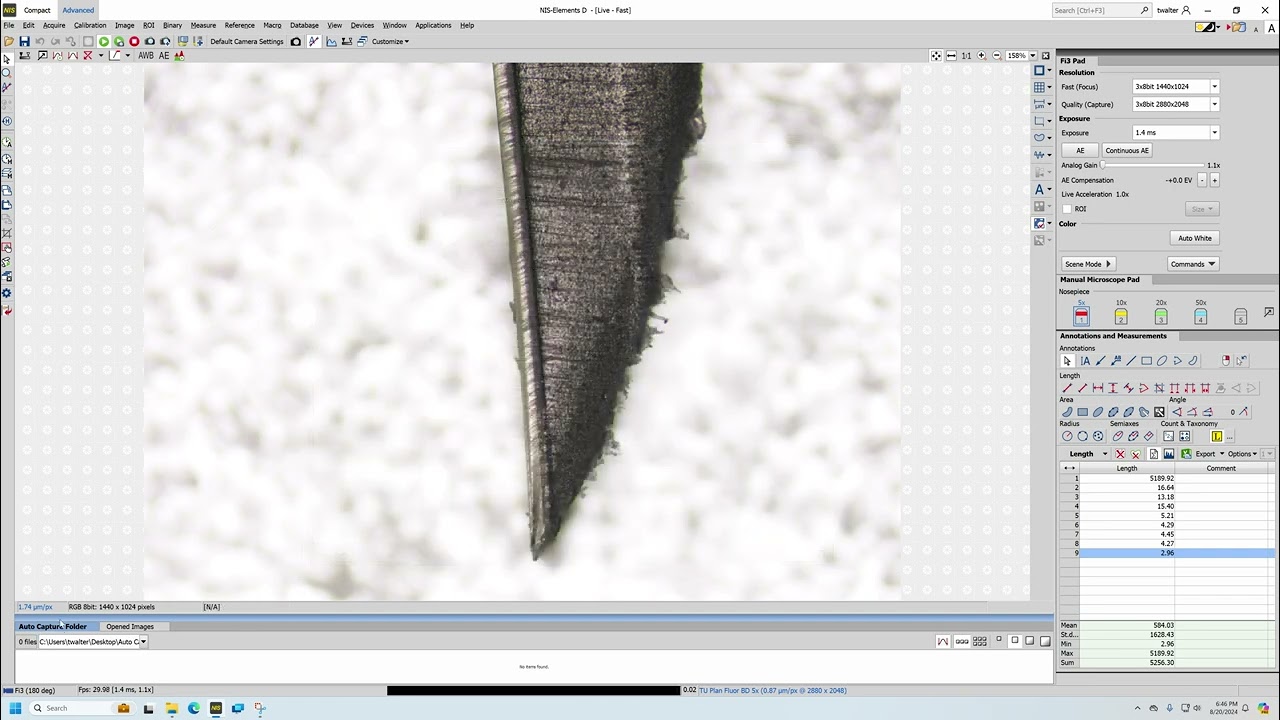Toggle the graph view icon in toolbar
The height and width of the screenshot is (720, 1280).
point(332,42)
